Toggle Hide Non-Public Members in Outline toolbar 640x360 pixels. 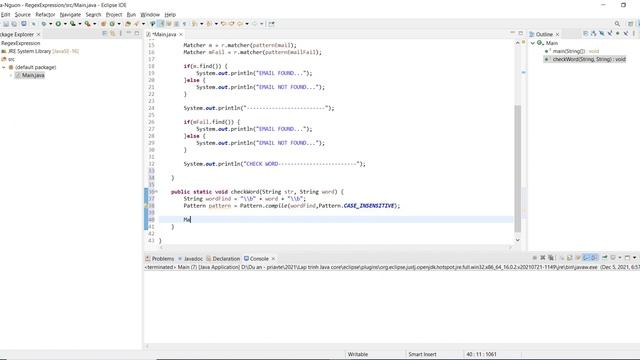tap(618, 33)
